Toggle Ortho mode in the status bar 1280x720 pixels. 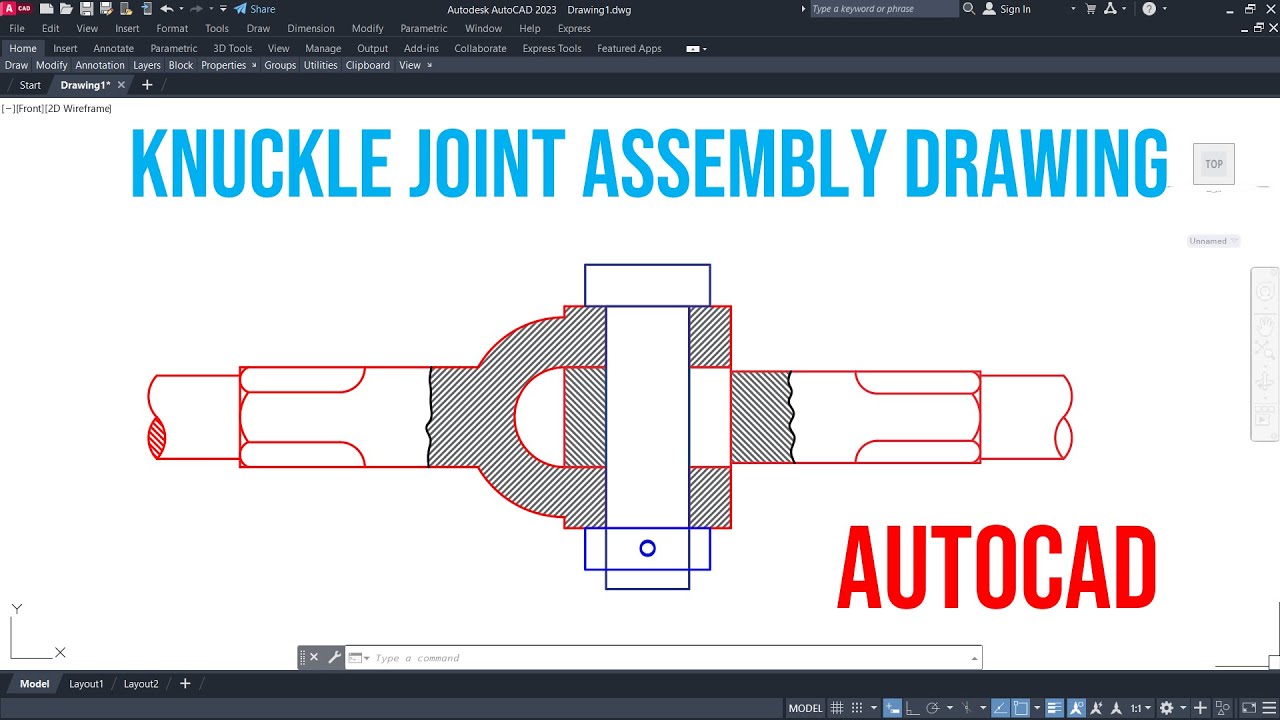[913, 708]
